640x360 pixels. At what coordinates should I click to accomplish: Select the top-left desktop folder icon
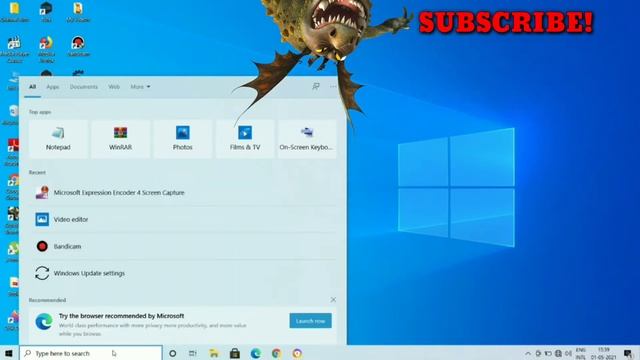tap(15, 12)
